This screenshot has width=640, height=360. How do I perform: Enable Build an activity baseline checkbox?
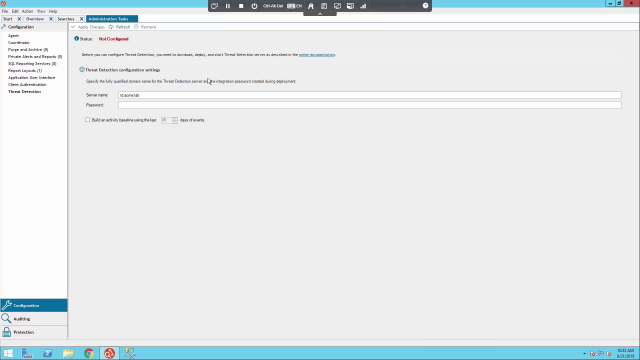click(x=87, y=120)
